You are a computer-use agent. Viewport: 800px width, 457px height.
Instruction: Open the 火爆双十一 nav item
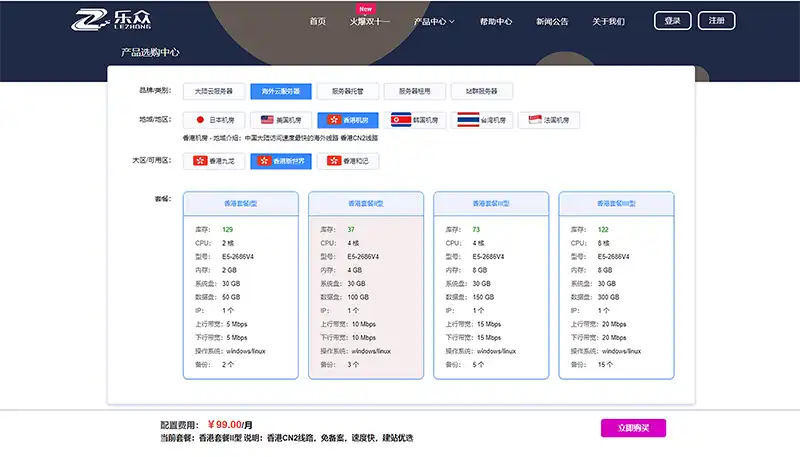[369, 21]
